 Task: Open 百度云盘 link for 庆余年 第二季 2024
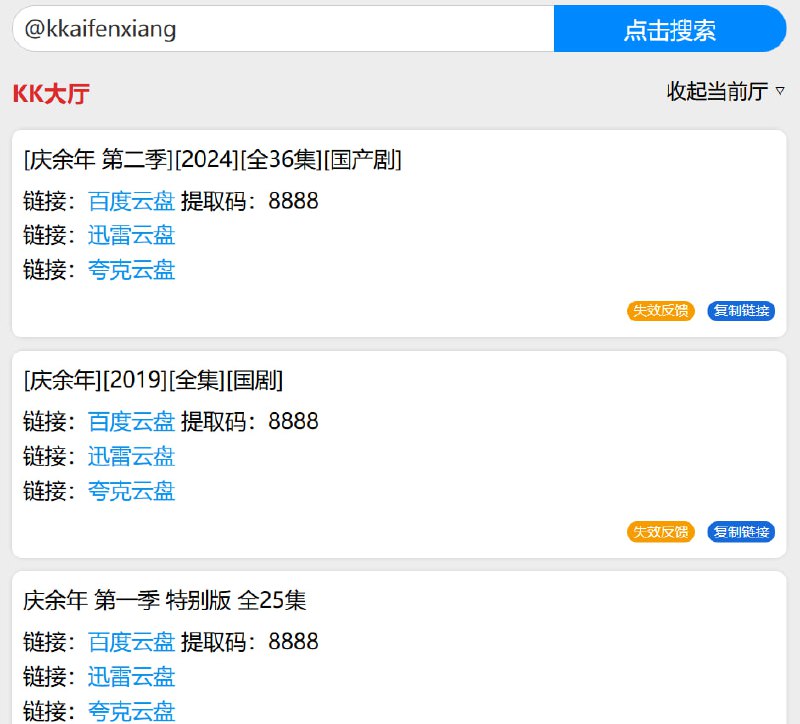[x=131, y=202]
